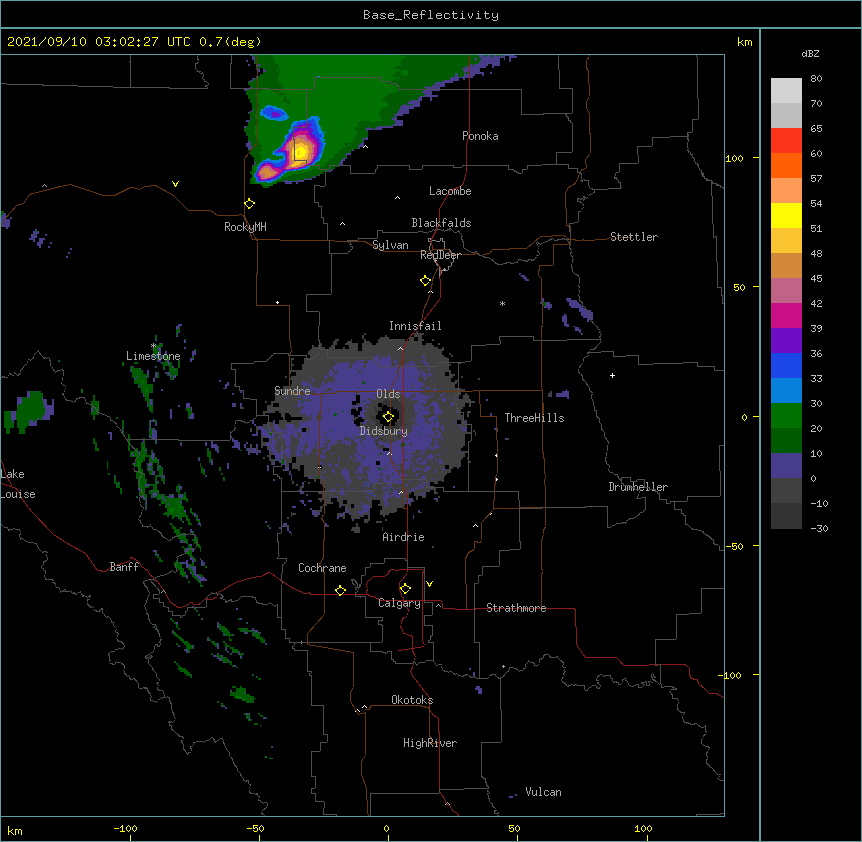Image resolution: width=862 pixels, height=842 pixels.
Task: Click the dBZ legend heading
Action: pos(810,53)
